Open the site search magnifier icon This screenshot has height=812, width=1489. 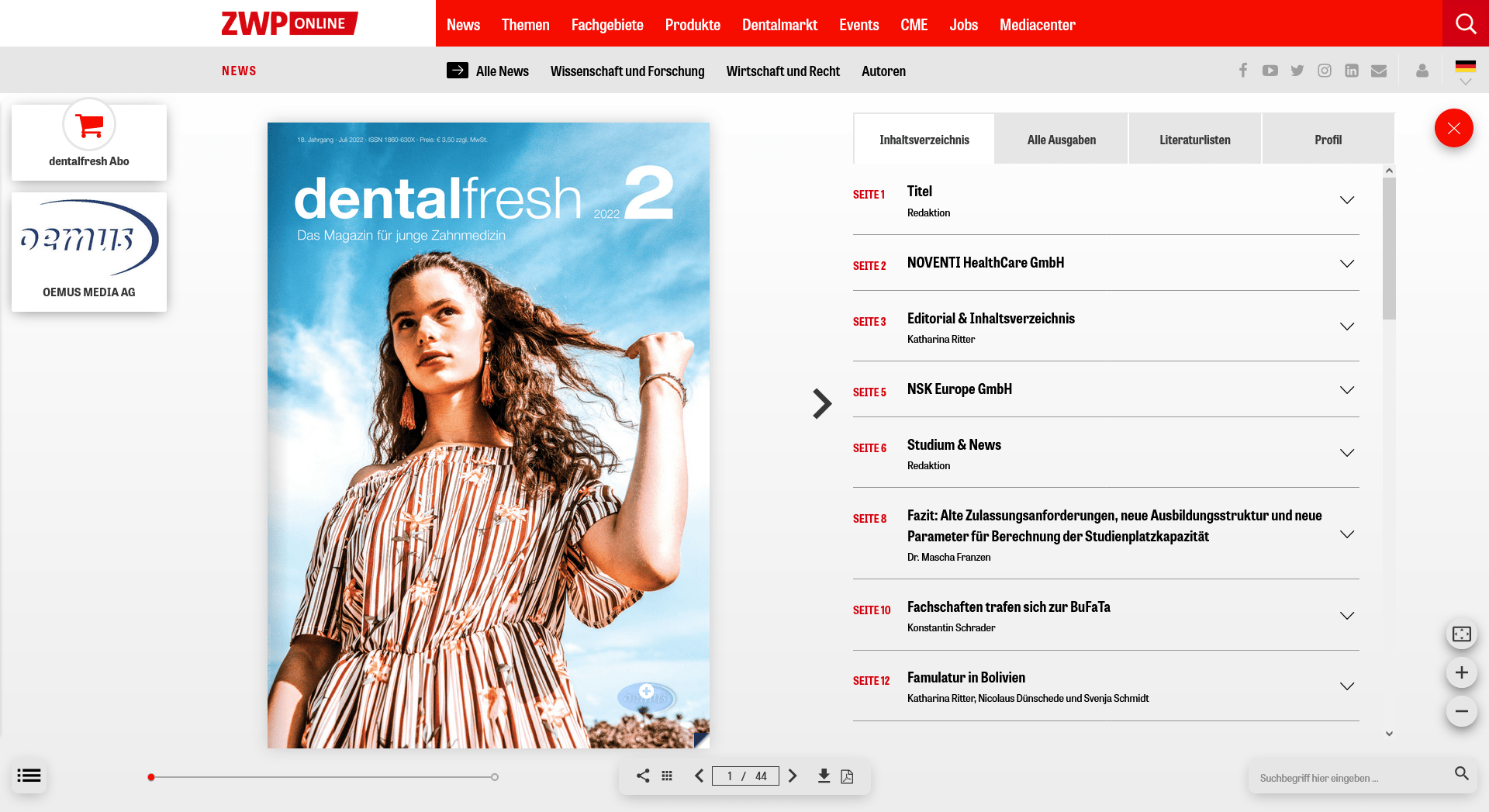click(1466, 23)
